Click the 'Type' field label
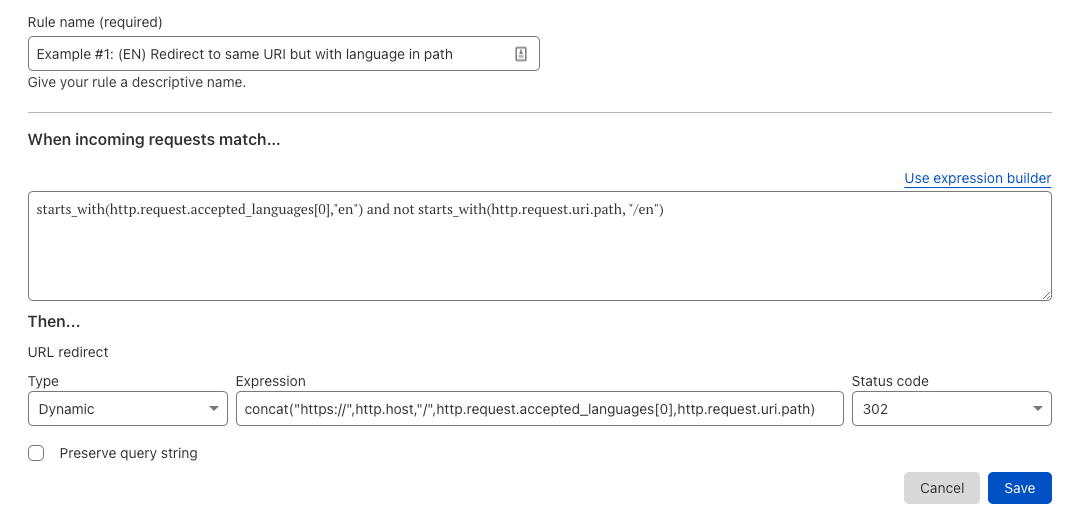This screenshot has height=520, width=1081. (x=43, y=381)
